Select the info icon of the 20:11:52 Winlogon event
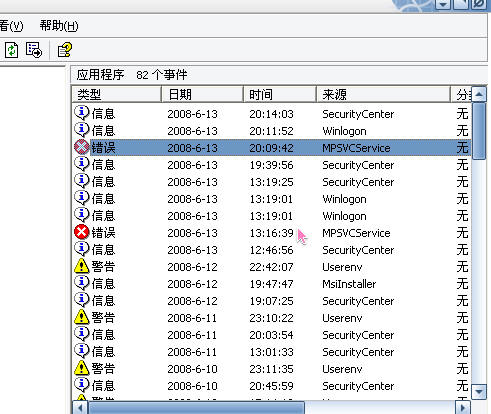Screen dimensions: 491x414 click(82, 130)
